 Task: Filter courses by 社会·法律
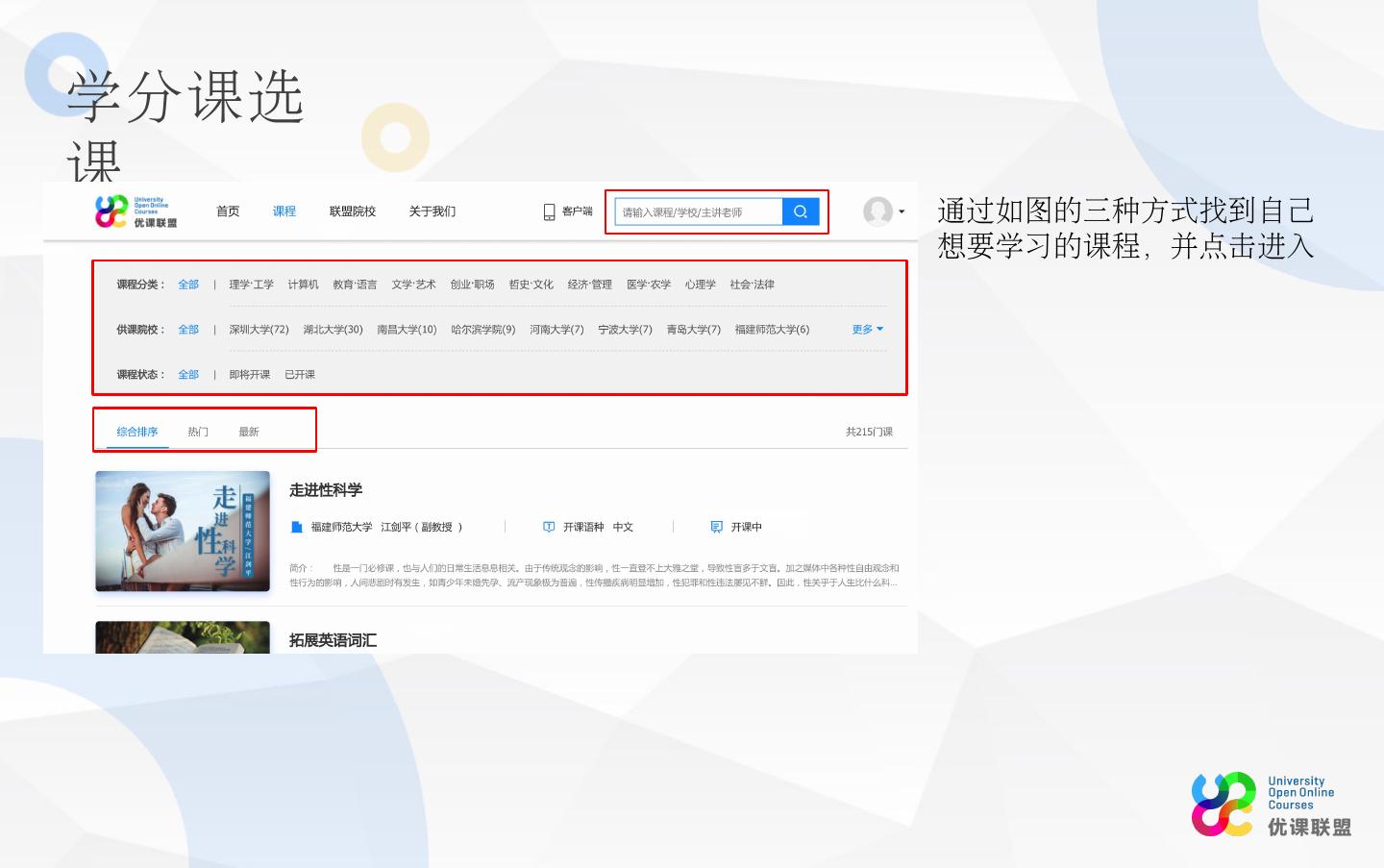pyautogui.click(x=752, y=285)
